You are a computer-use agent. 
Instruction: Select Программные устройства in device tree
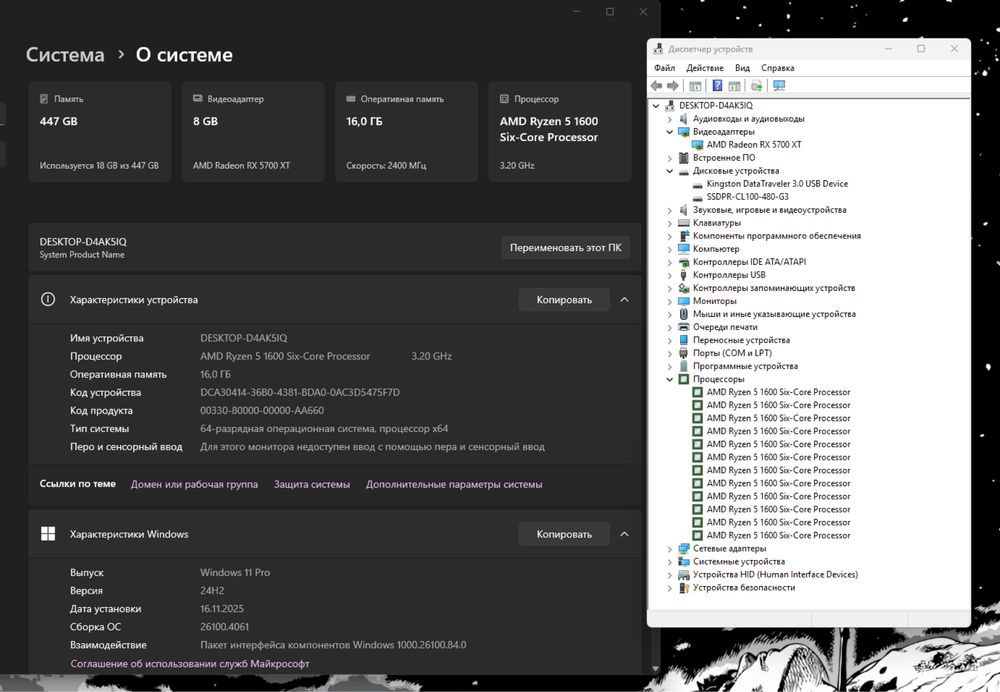point(745,366)
